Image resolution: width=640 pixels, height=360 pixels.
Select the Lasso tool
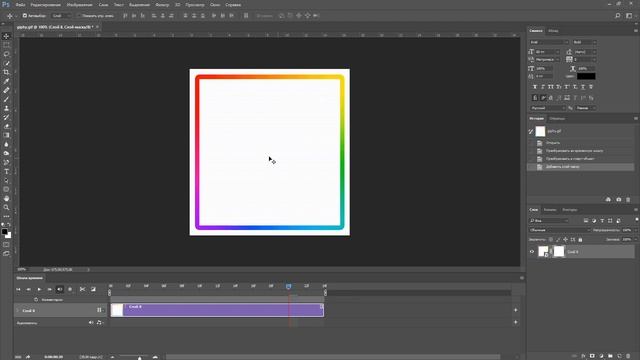[6, 54]
